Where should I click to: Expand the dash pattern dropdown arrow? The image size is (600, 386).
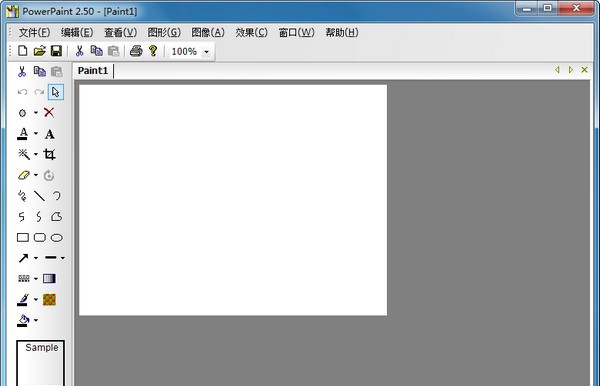pos(36,279)
